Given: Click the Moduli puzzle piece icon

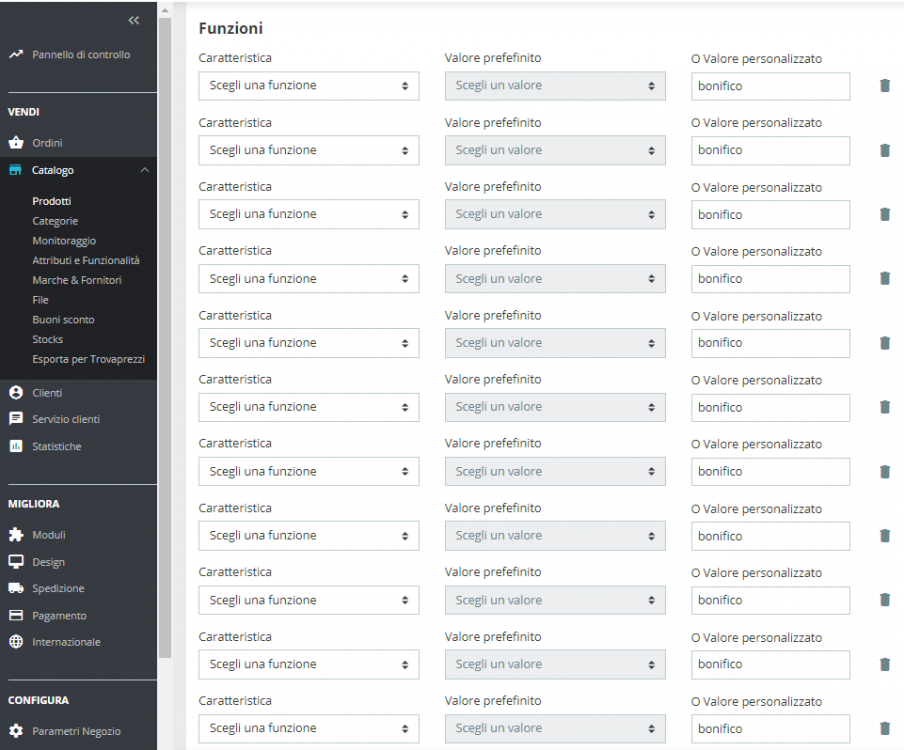Looking at the screenshot, I should tap(16, 535).
